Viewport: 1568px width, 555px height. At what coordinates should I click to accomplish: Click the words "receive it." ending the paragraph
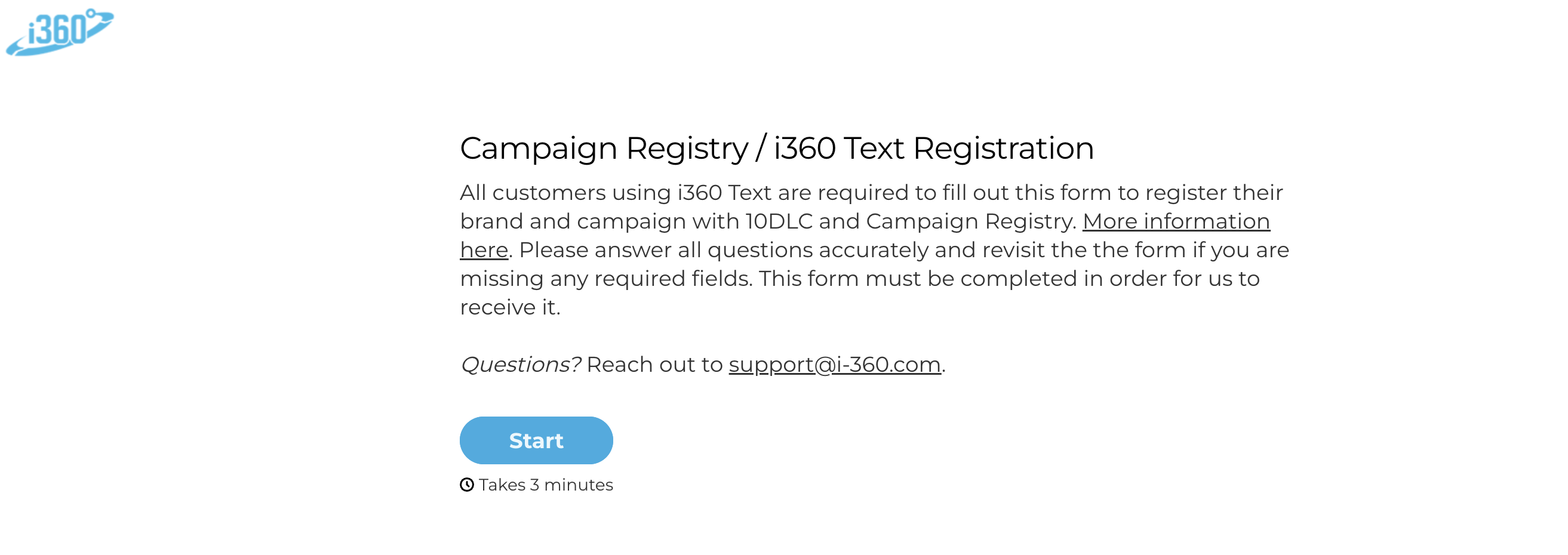pyautogui.click(x=510, y=307)
